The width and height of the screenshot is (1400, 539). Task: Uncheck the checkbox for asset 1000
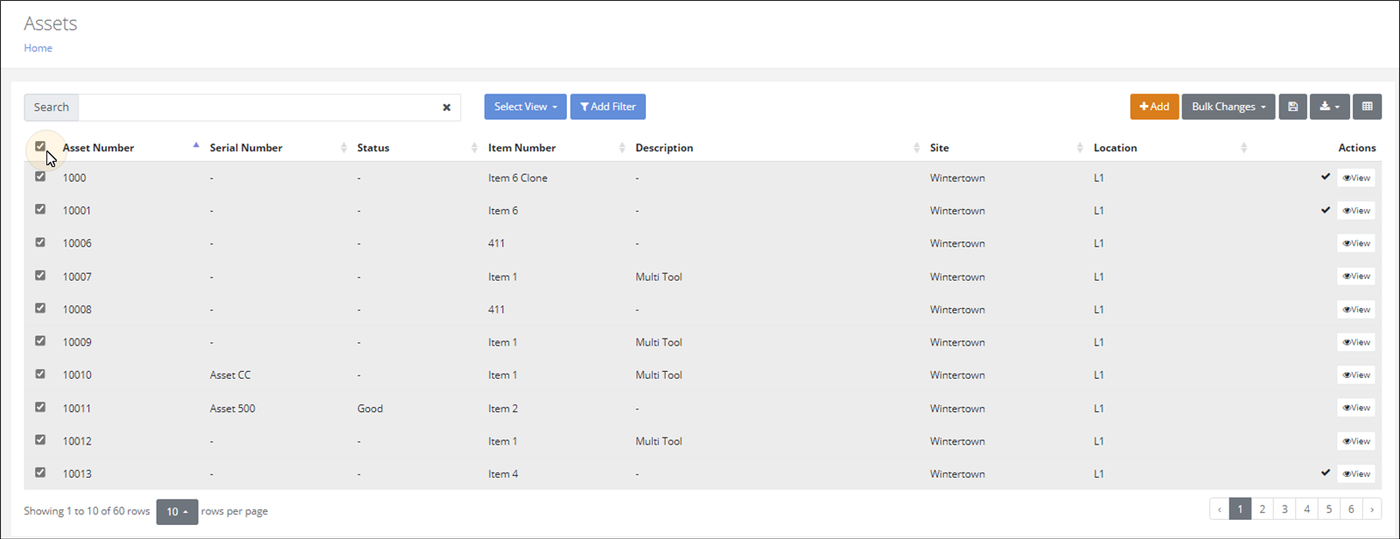[x=40, y=176]
